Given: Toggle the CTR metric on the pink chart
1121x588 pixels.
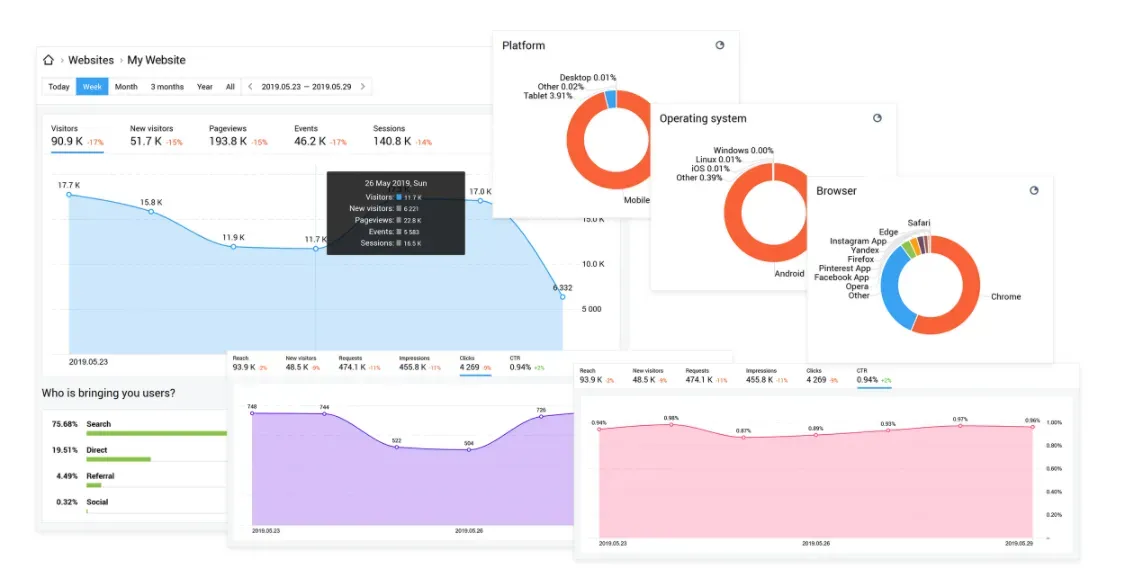Looking at the screenshot, I should [x=865, y=377].
